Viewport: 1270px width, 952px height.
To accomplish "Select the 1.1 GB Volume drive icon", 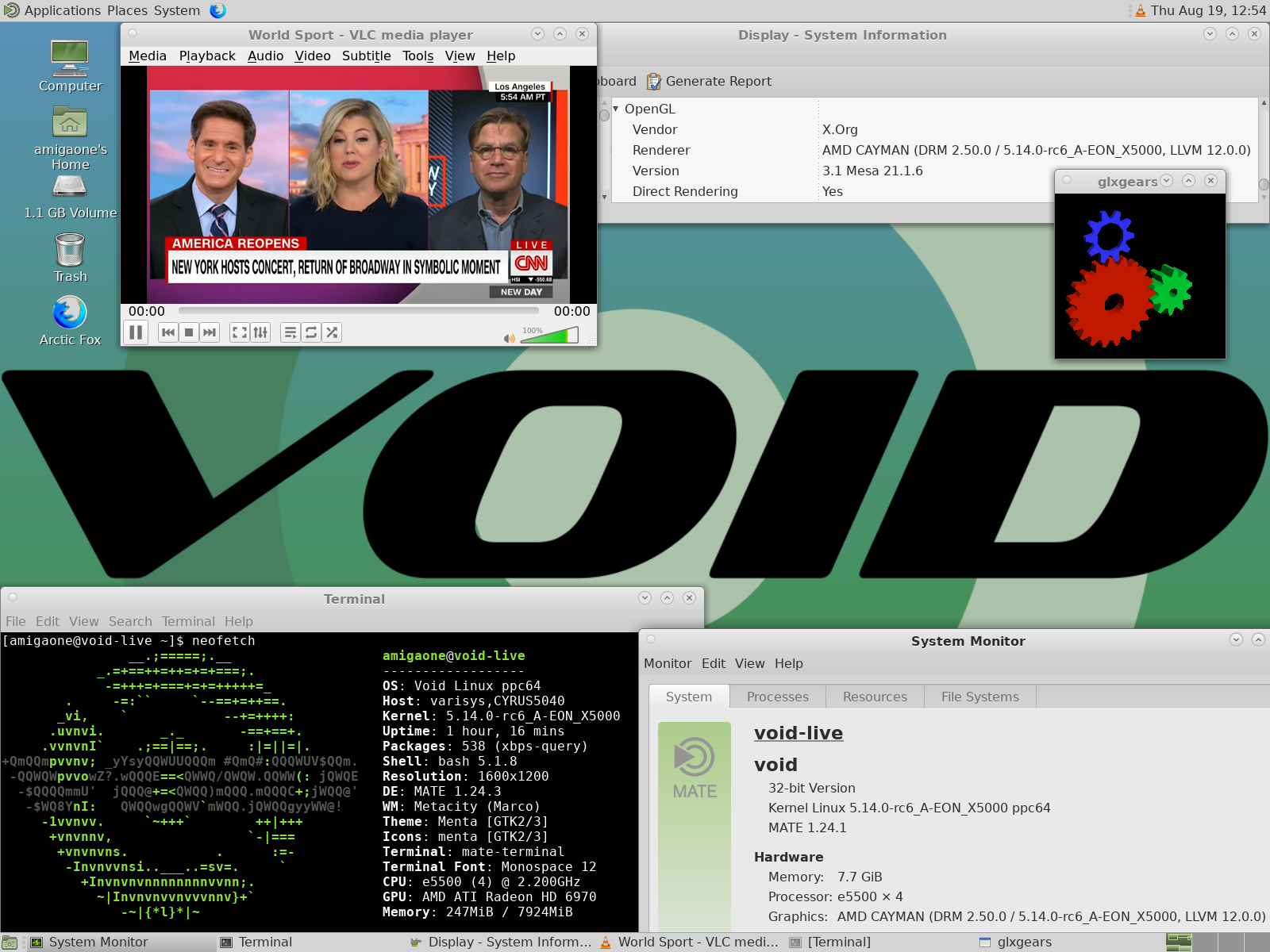I will [70, 197].
